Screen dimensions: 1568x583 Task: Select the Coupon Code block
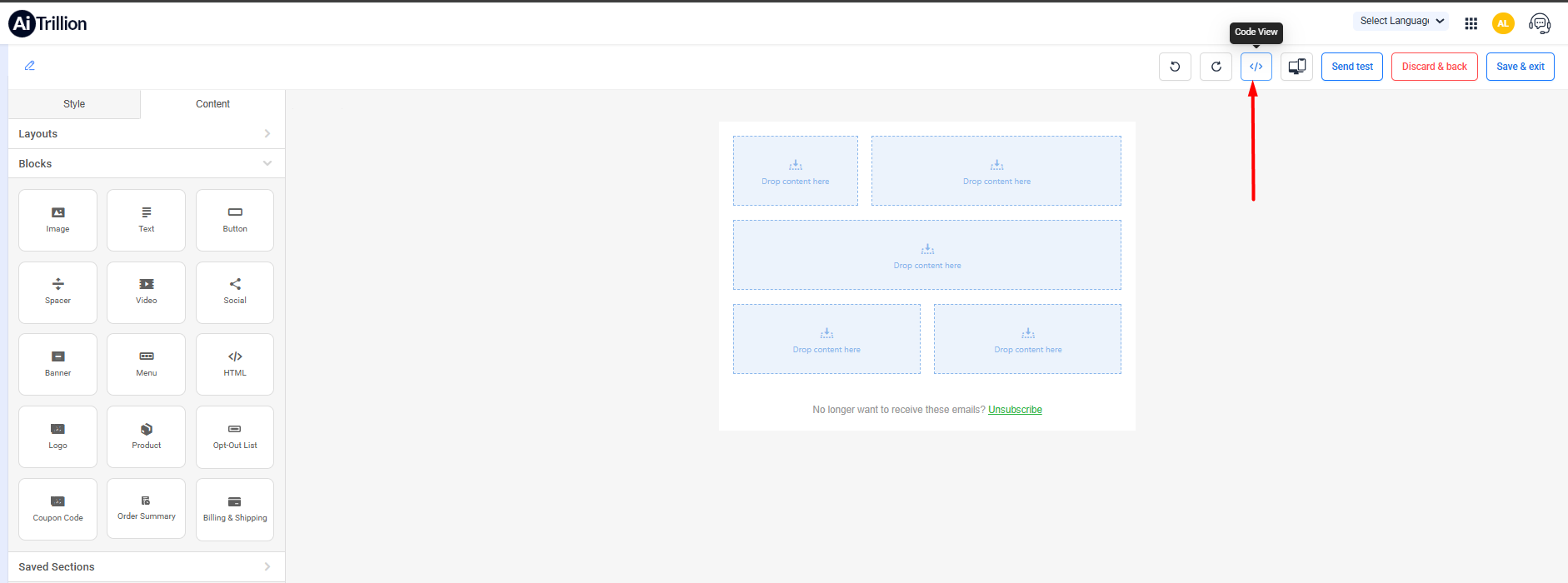click(x=57, y=508)
